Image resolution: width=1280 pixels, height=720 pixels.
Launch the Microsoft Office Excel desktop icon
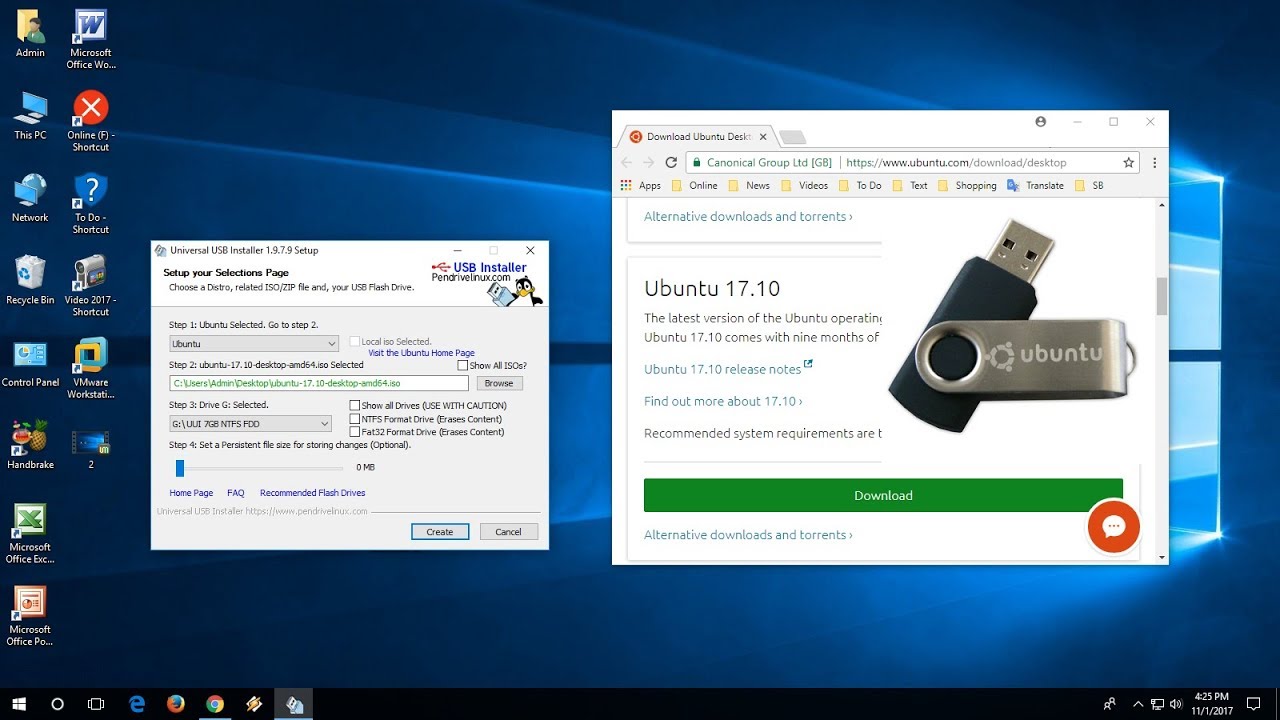30,533
